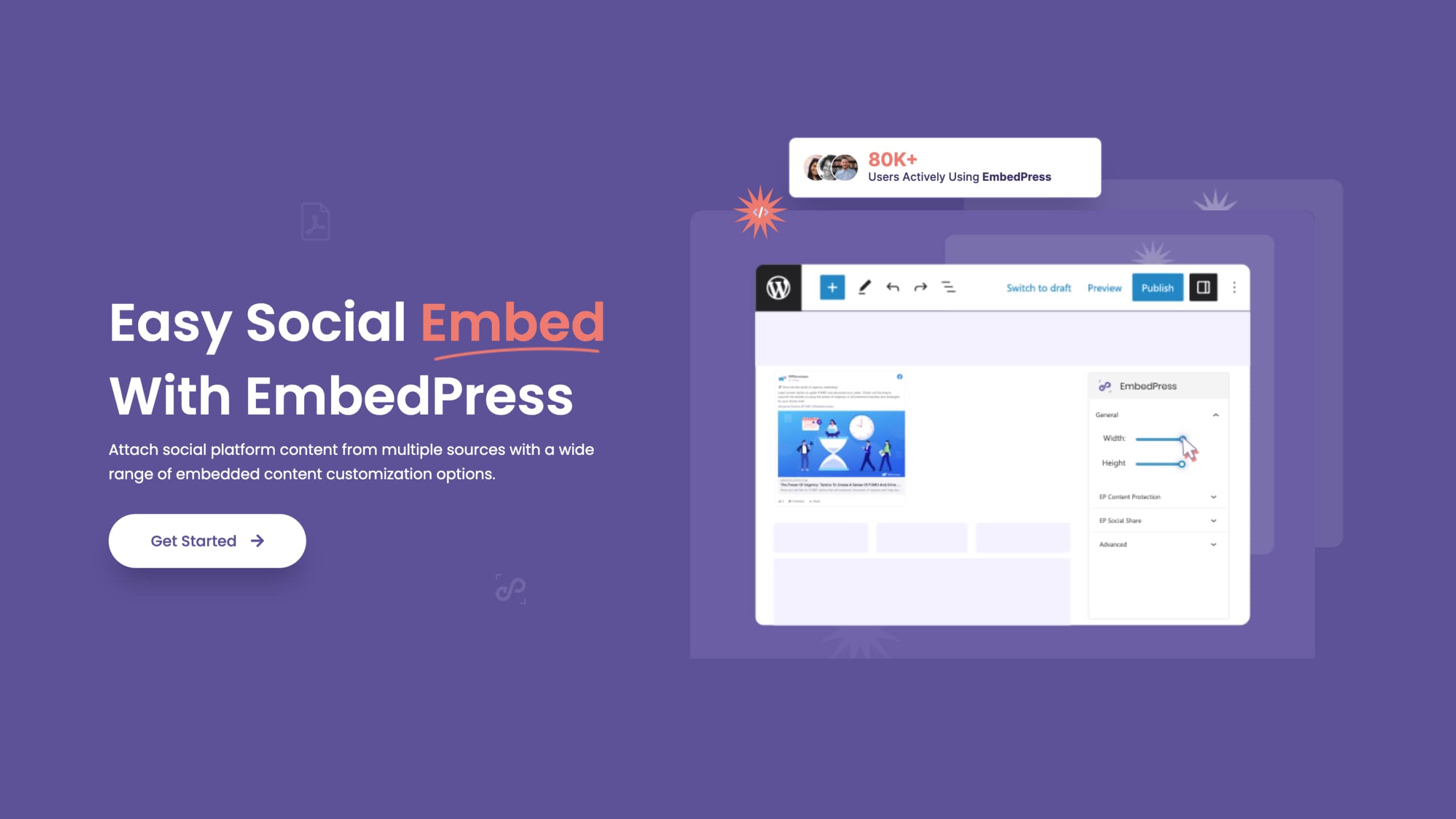Viewport: 1456px width, 819px height.
Task: Click the Switch to draft toggle
Action: tap(1039, 288)
